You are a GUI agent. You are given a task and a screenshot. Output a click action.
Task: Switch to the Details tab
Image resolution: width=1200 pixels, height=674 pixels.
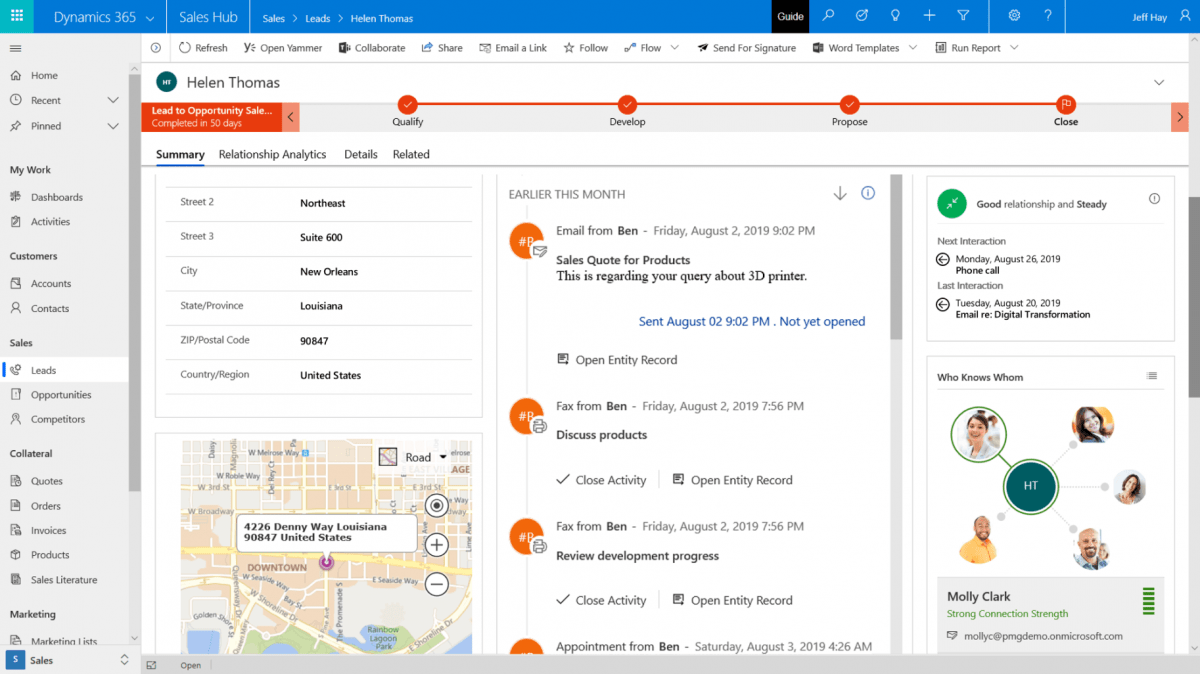(x=361, y=155)
